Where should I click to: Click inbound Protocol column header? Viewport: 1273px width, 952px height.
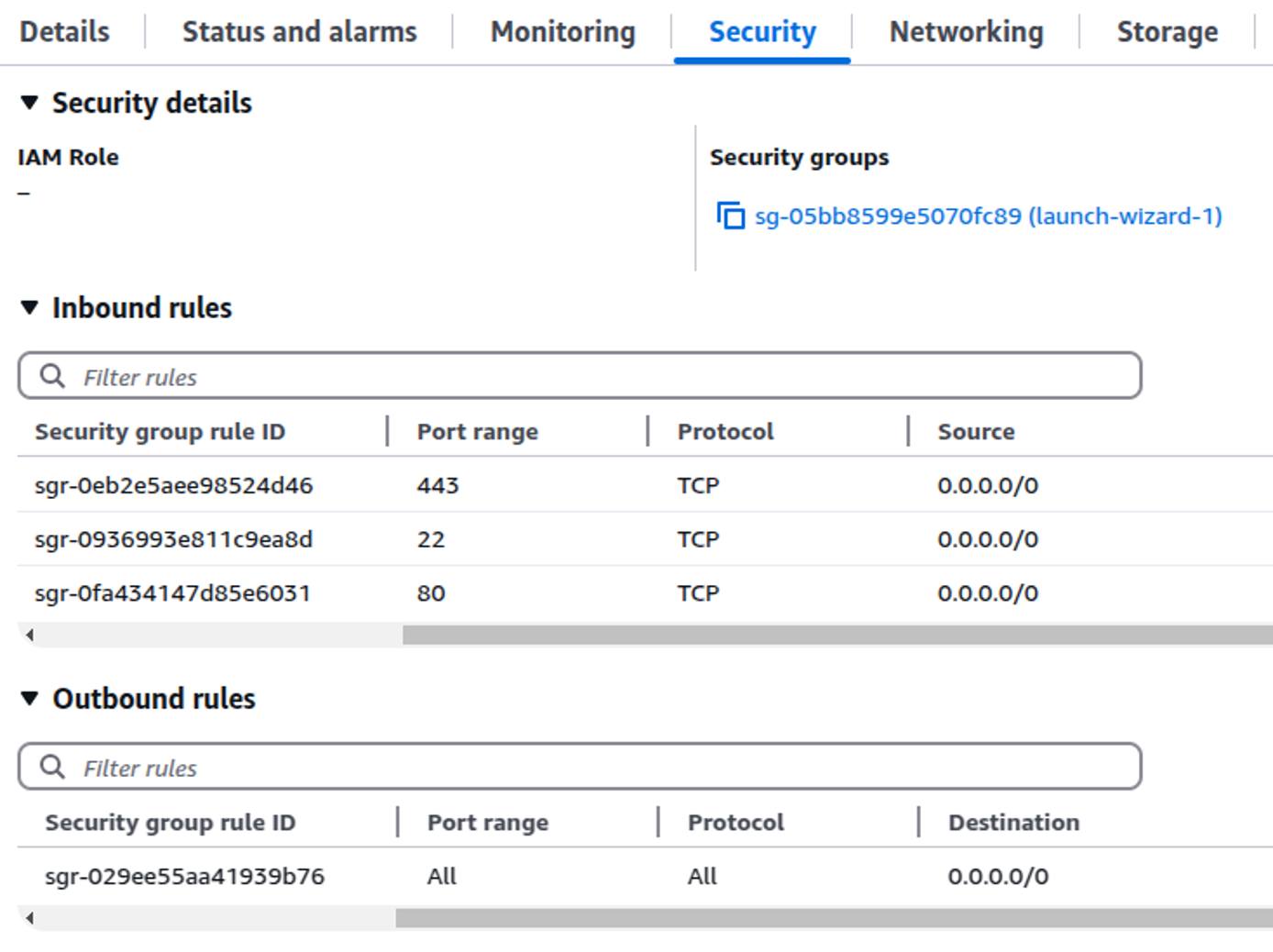pyautogui.click(x=725, y=431)
